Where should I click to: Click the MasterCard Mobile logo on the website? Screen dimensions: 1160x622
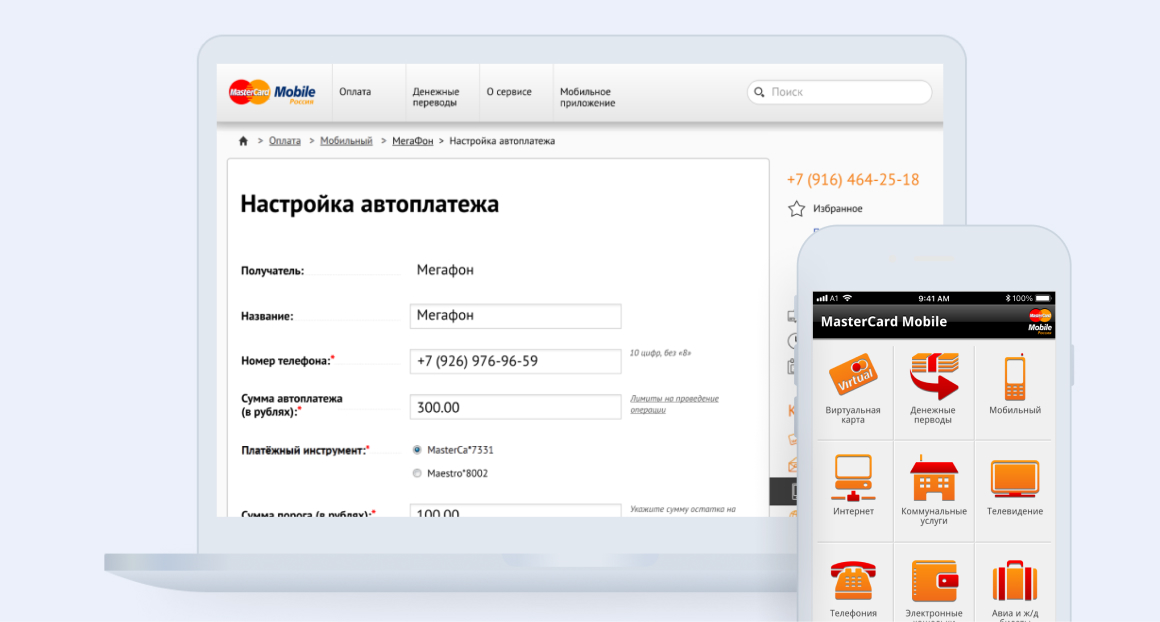tap(272, 91)
